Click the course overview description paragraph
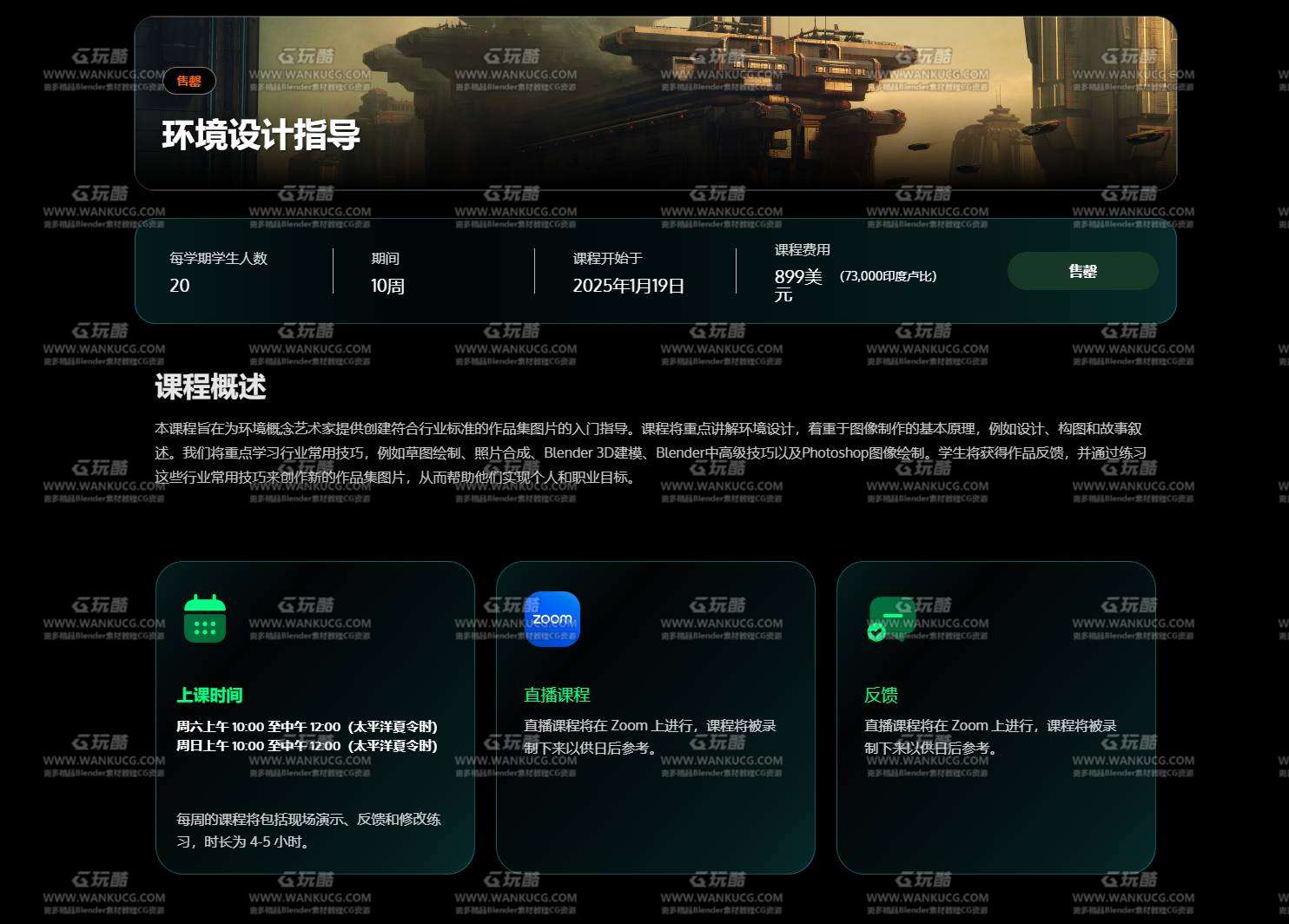The height and width of the screenshot is (924, 1289). pyautogui.click(x=651, y=452)
